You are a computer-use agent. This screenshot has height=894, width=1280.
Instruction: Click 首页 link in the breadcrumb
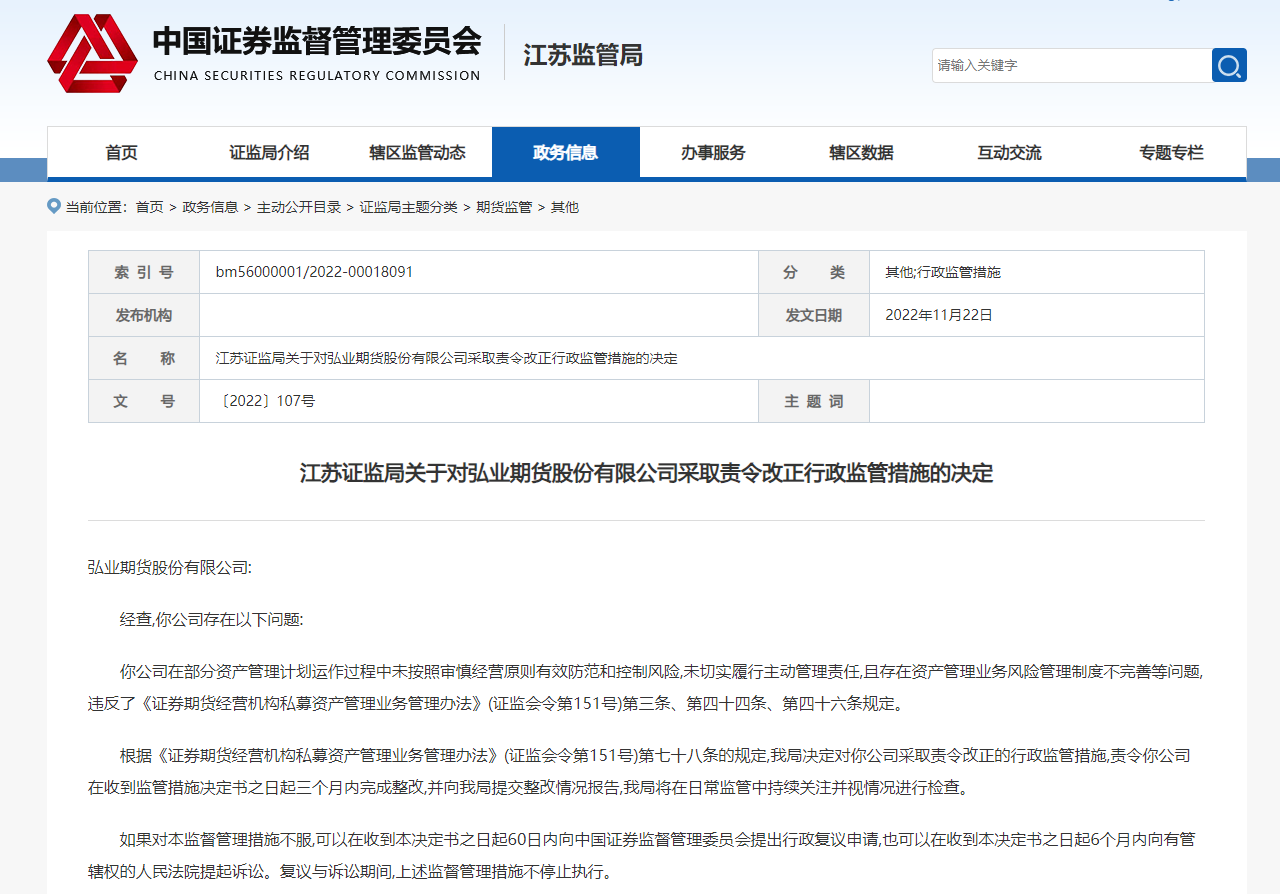(149, 207)
